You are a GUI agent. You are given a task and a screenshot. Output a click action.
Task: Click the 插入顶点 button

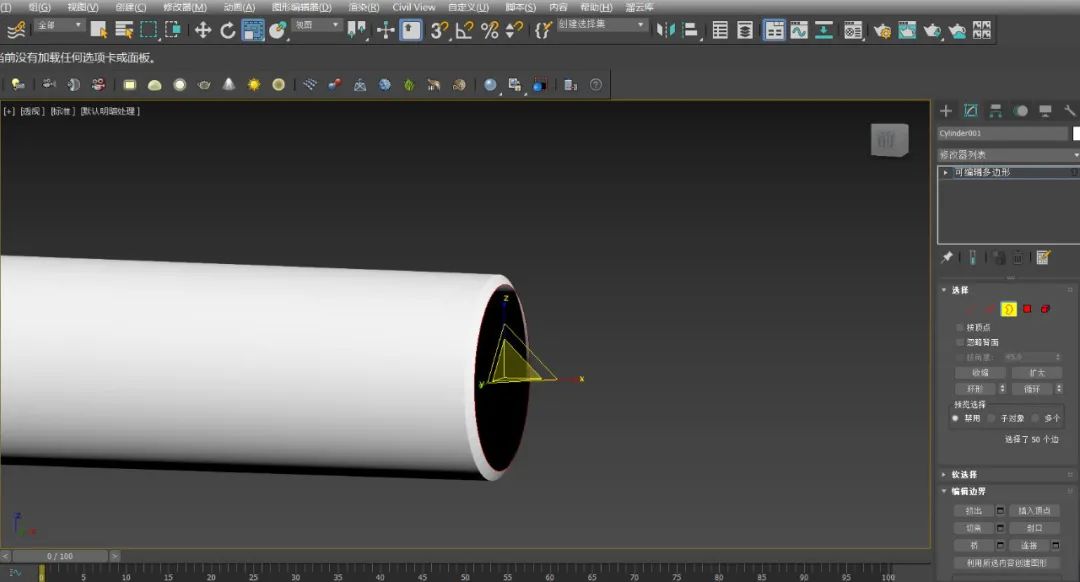pyautogui.click(x=1034, y=510)
